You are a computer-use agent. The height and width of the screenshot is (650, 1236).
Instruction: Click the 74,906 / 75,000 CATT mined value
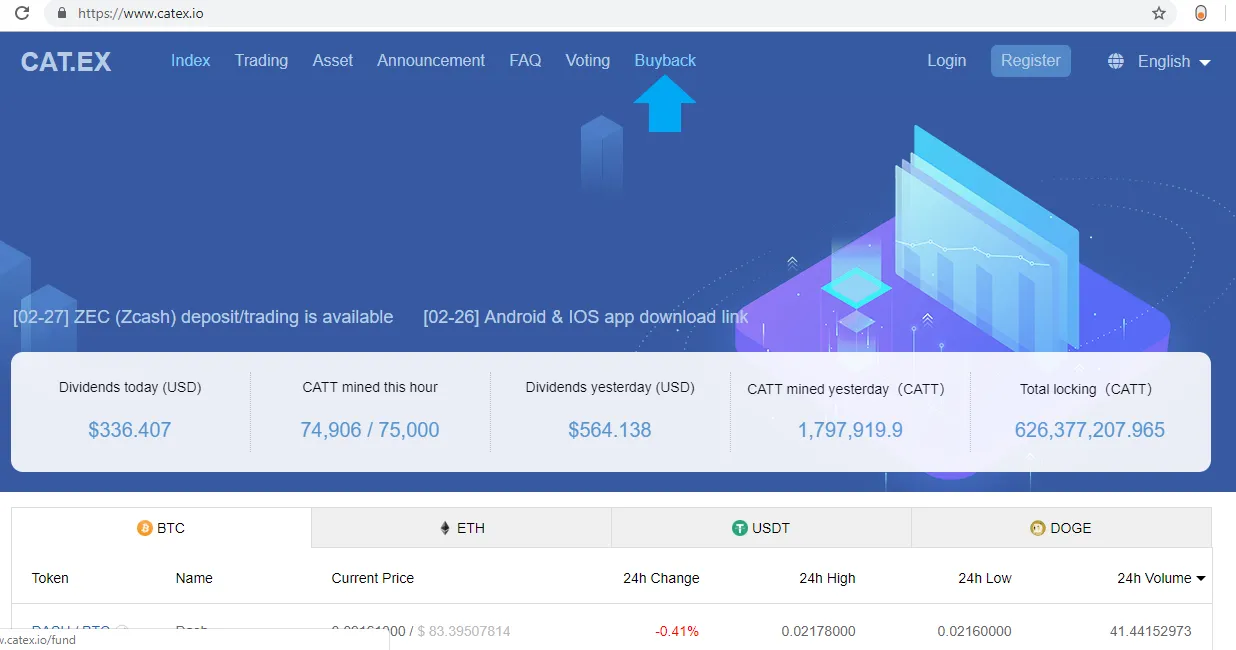(x=370, y=430)
